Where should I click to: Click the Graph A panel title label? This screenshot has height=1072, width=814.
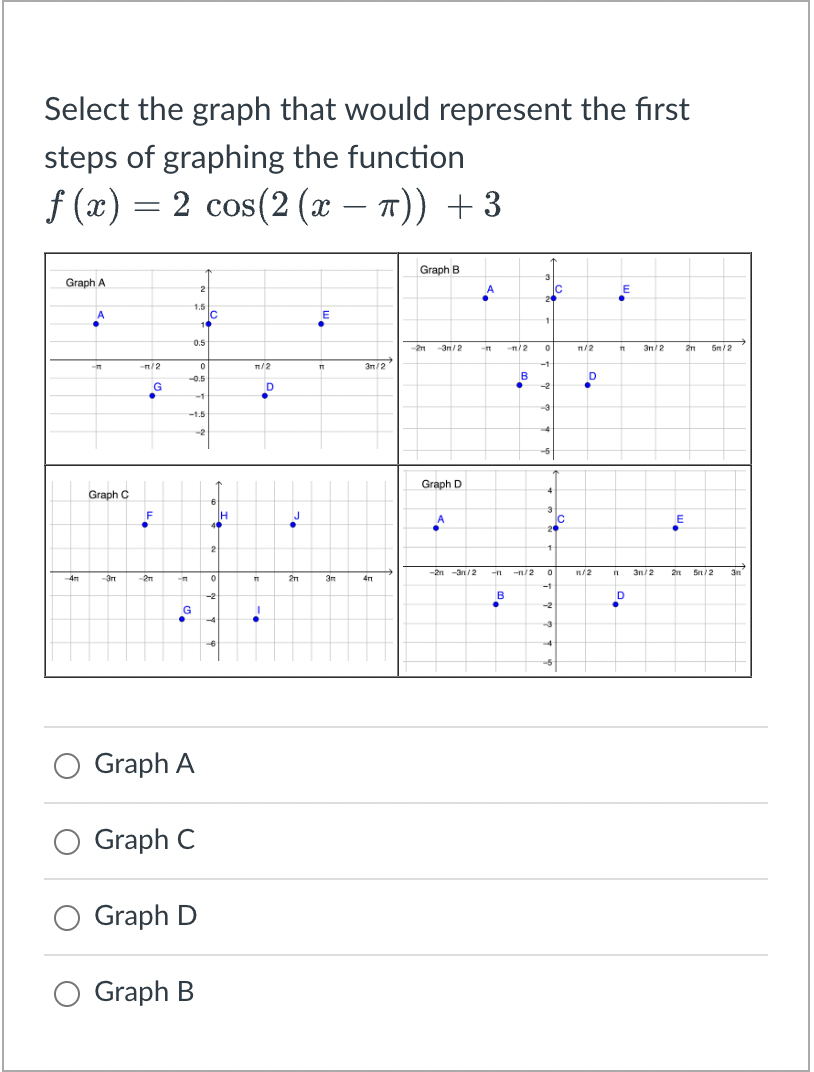(x=84, y=282)
